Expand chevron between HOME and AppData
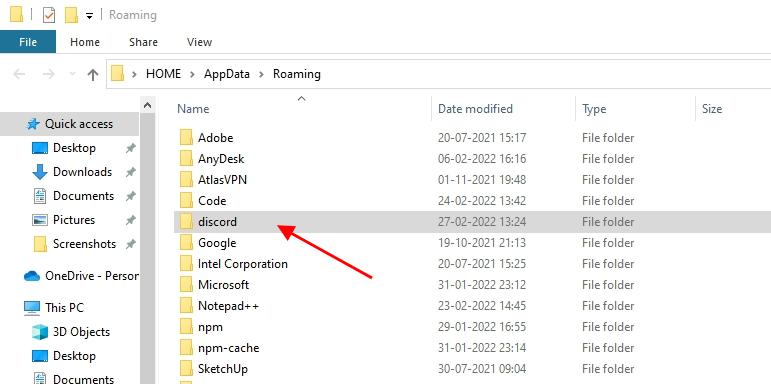Image resolution: width=771 pixels, height=384 pixels. pos(193,74)
